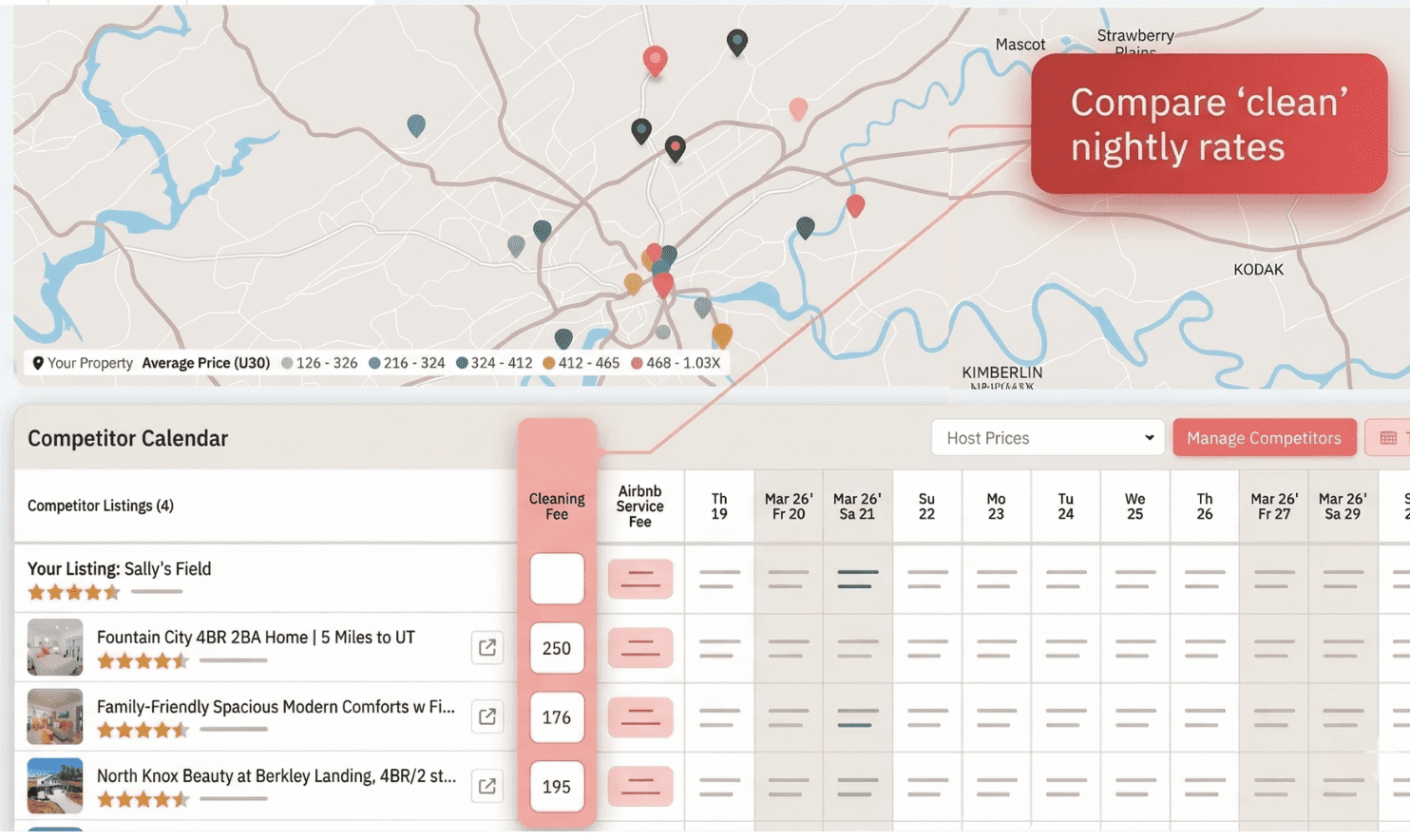Click the red map pin near top center
The width and height of the screenshot is (1410, 840).
(x=655, y=60)
